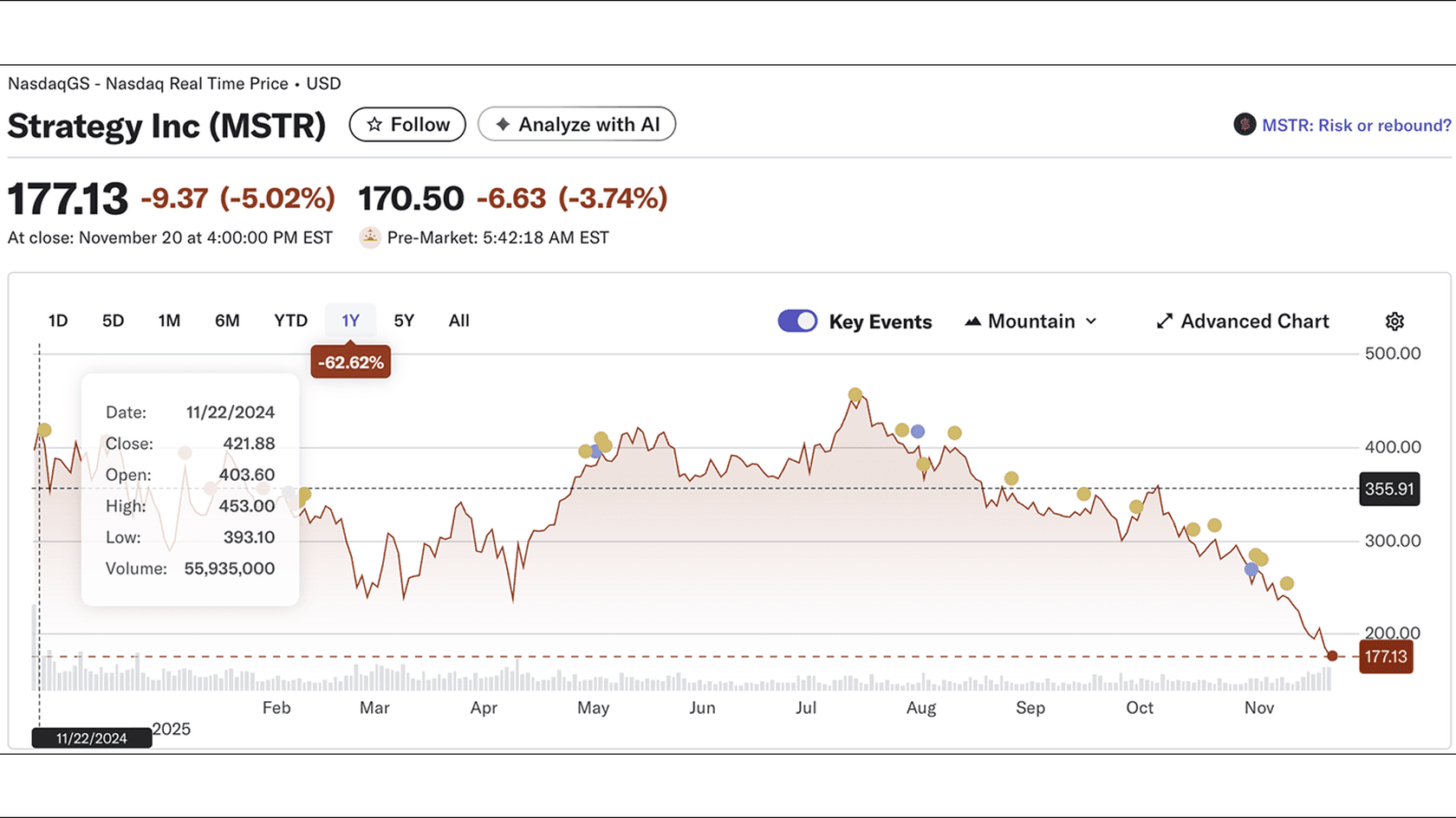Click the -62.62% performance badge

click(x=350, y=361)
